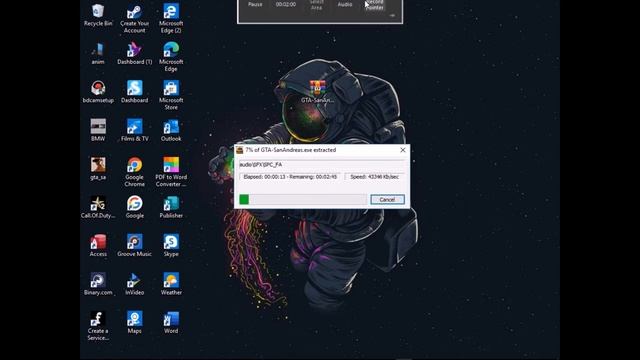Screen dimensions: 640x360
Task: Select the Weather desktop shortcut
Action: [171, 284]
